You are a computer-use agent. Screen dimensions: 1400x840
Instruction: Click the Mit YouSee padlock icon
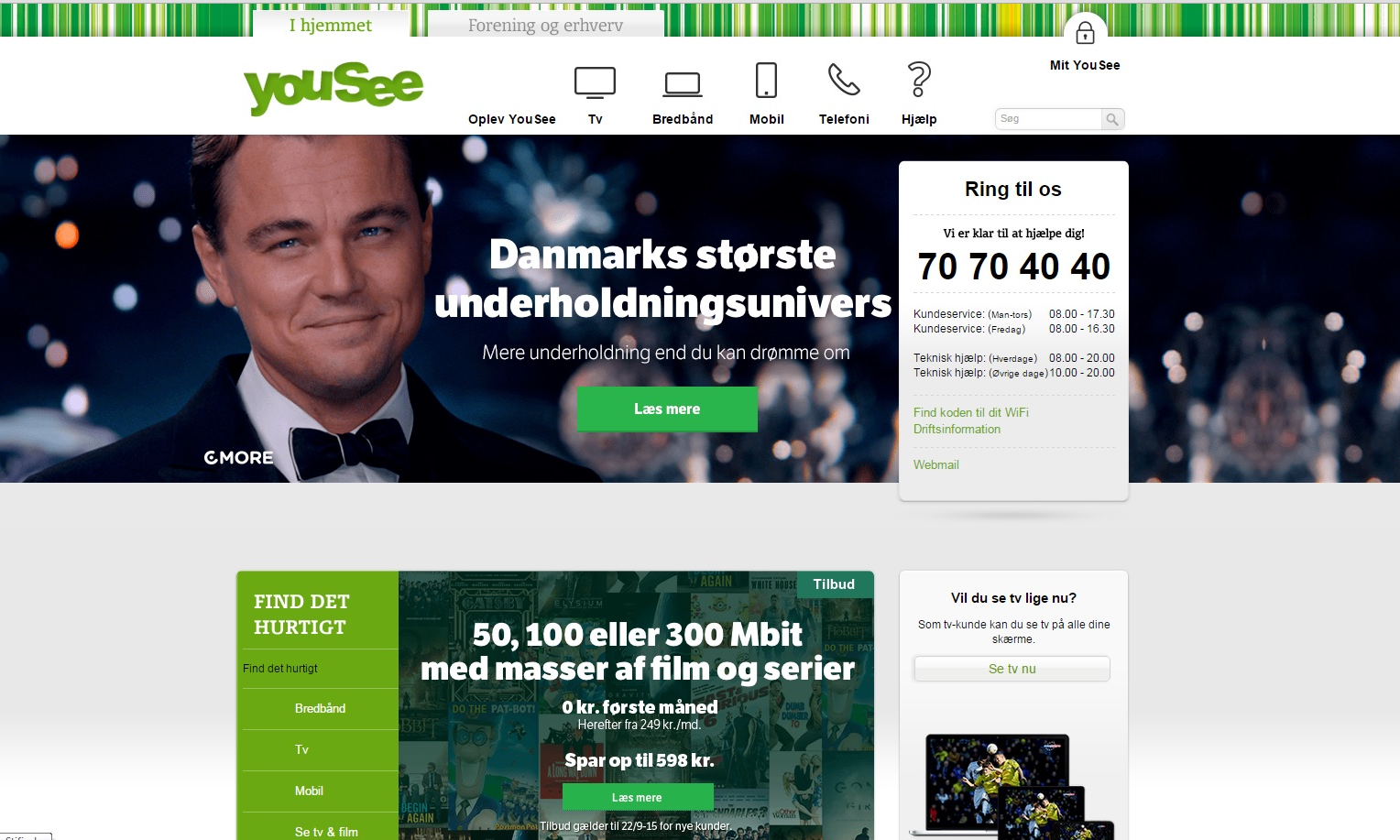point(1085,34)
